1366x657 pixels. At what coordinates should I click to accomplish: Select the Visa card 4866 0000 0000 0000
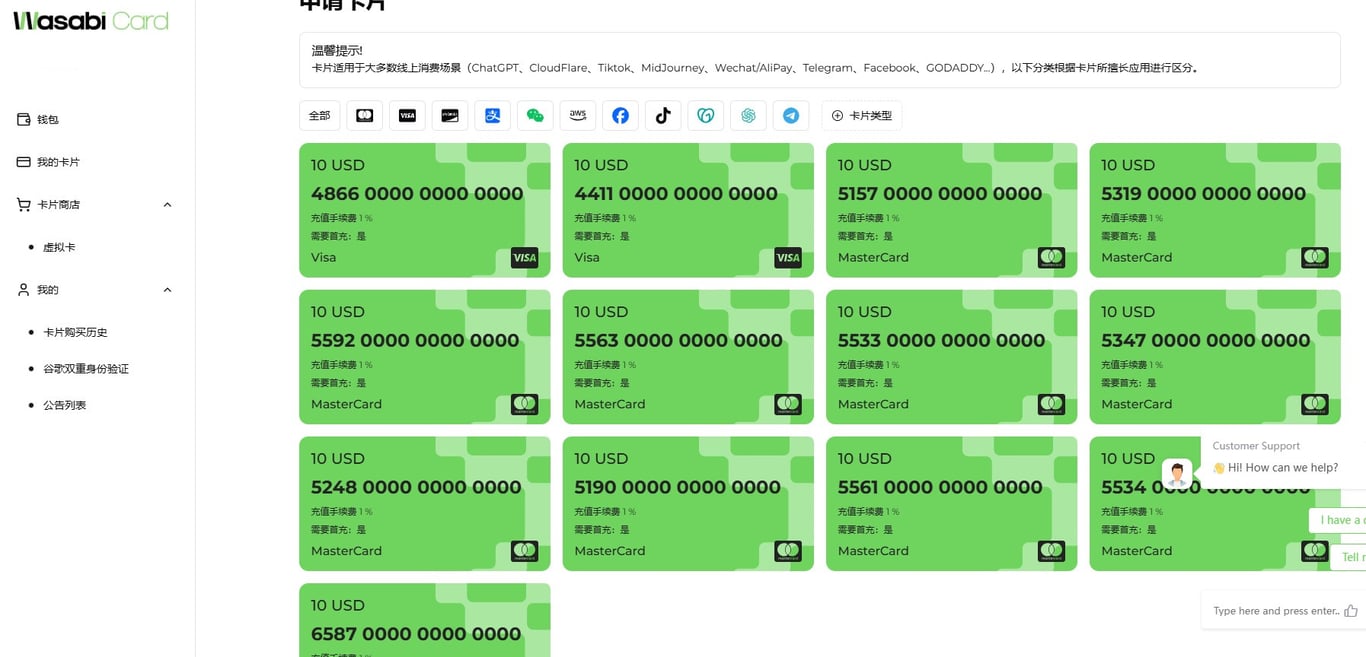[x=425, y=210]
